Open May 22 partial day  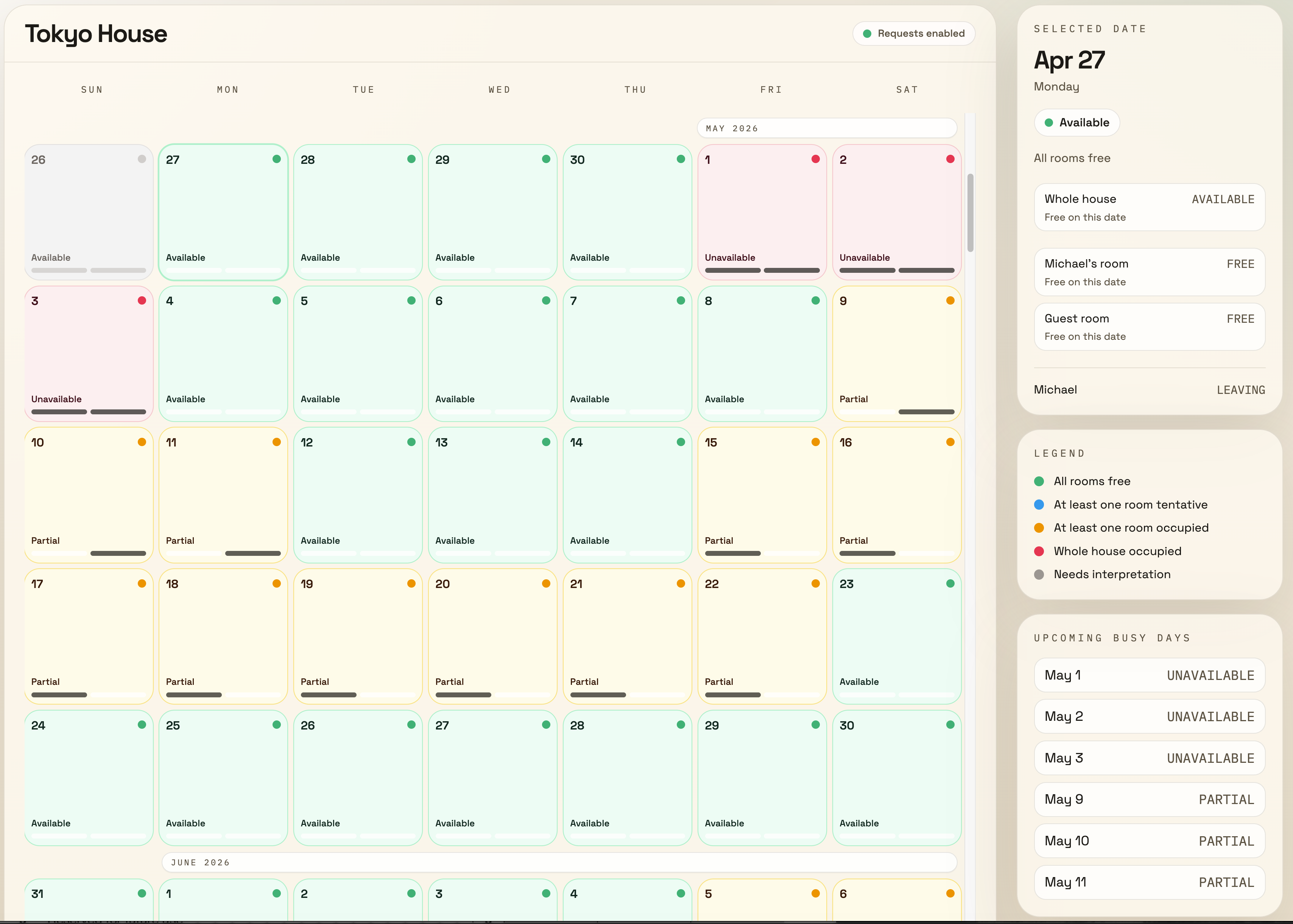(x=762, y=636)
